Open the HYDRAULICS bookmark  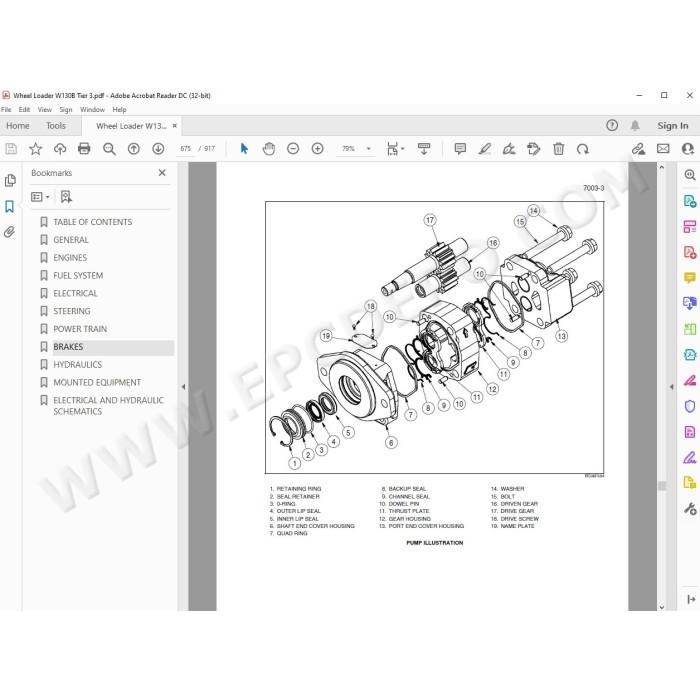tap(78, 365)
